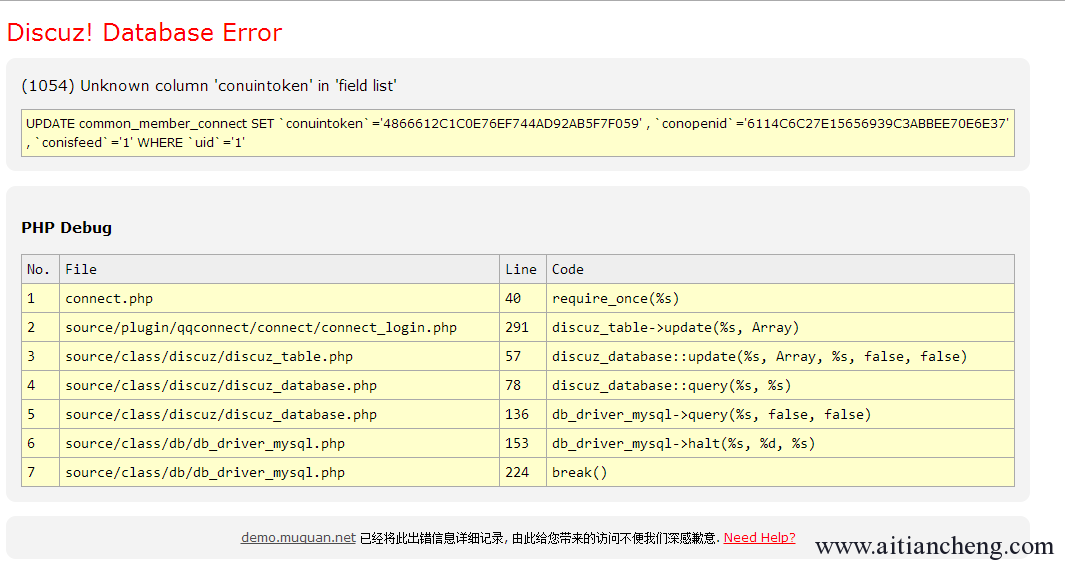
Task: Click row number 3 cell
Action: (41, 356)
